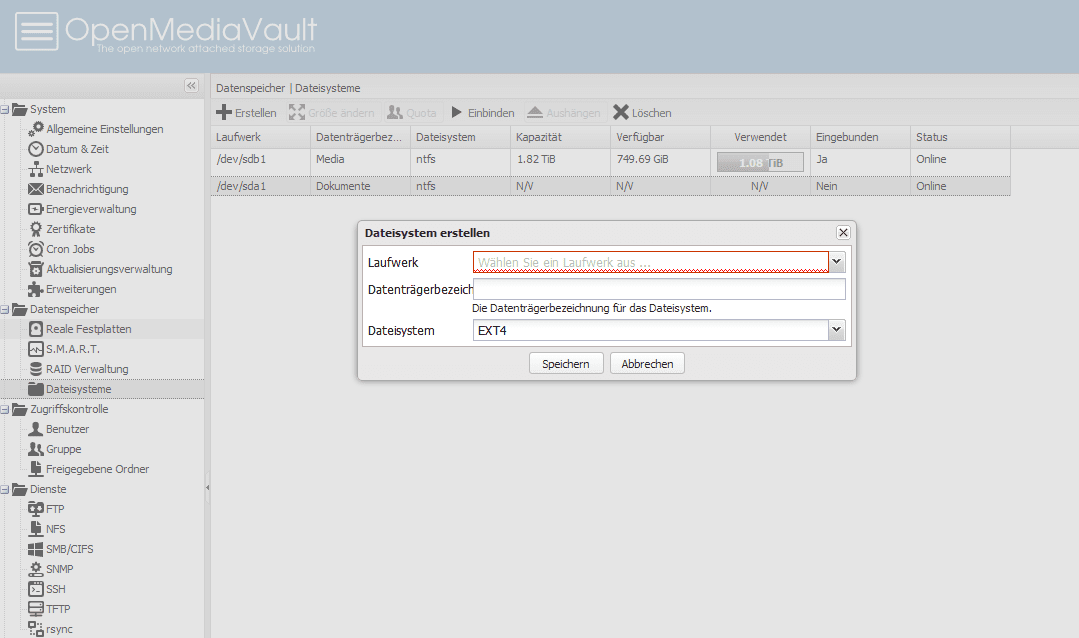The width and height of the screenshot is (1079, 638).
Task: Open Datum & Zeit clock icon
Action: (x=36, y=149)
